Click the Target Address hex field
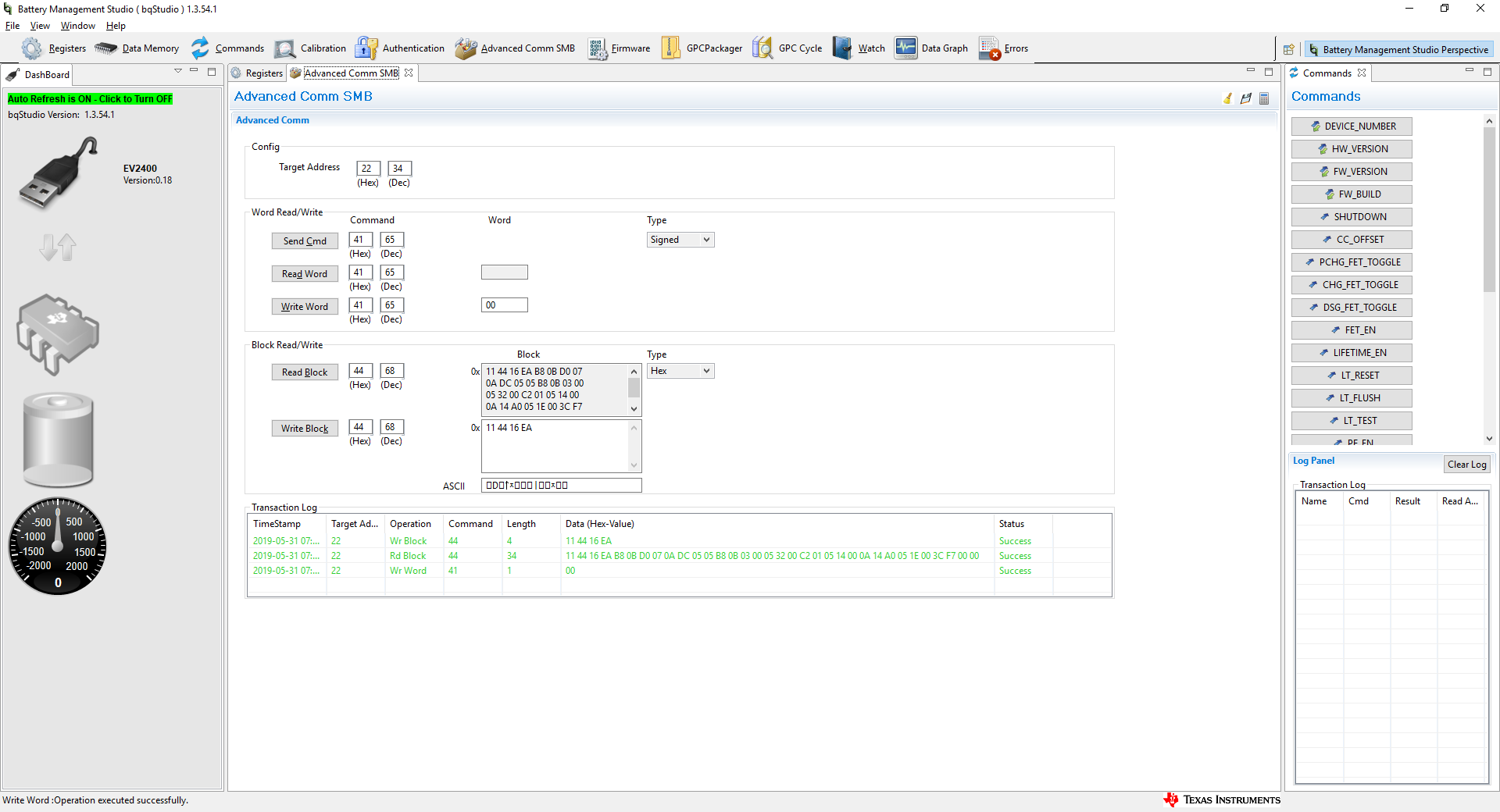The image size is (1500, 812). coord(368,168)
